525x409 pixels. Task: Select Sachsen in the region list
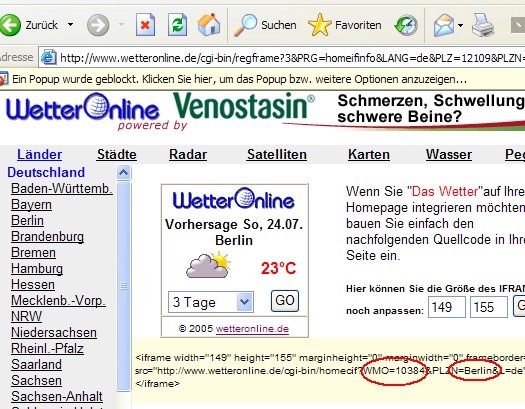click(x=36, y=381)
